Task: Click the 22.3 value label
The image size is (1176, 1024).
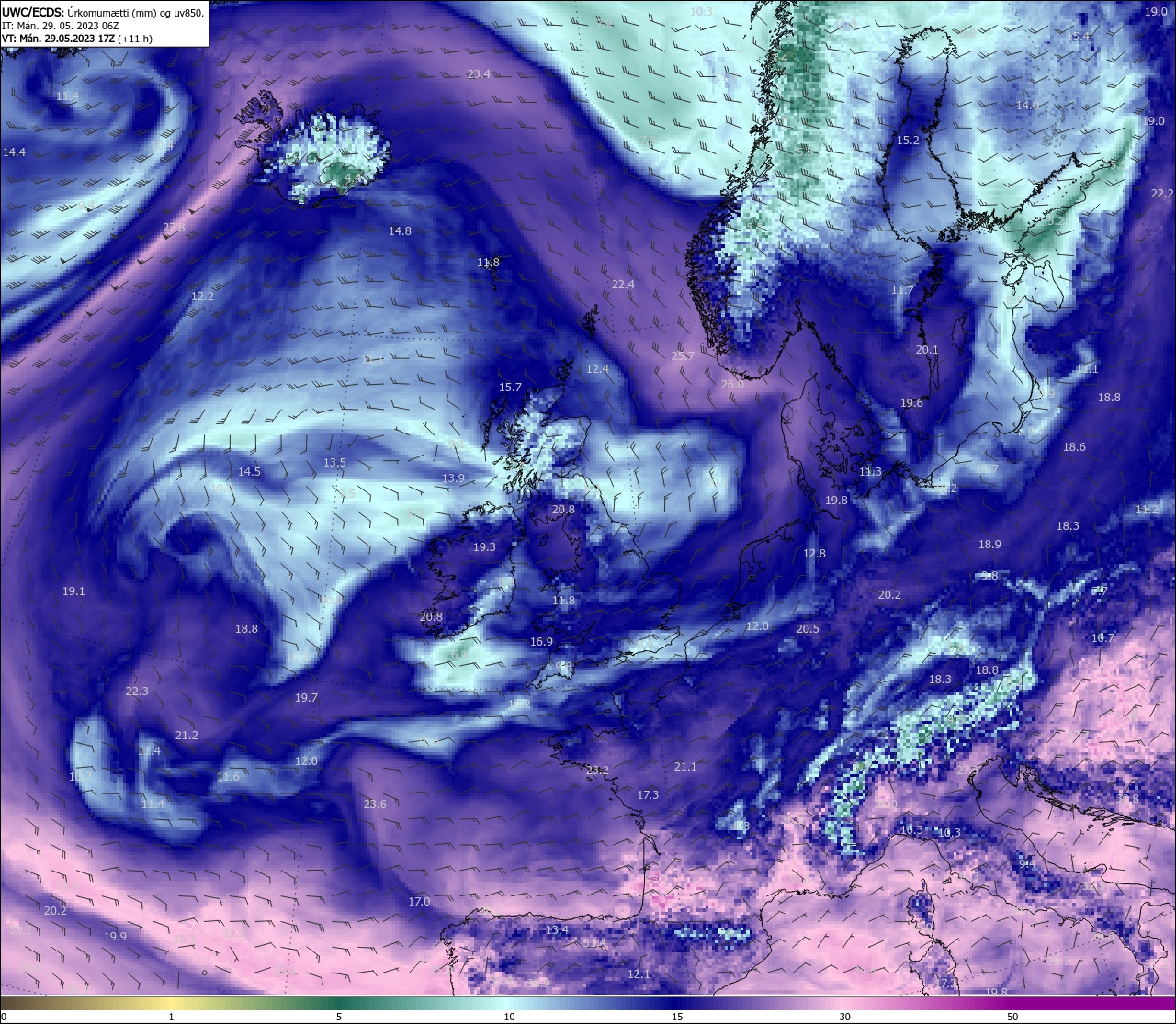Action: (137, 692)
